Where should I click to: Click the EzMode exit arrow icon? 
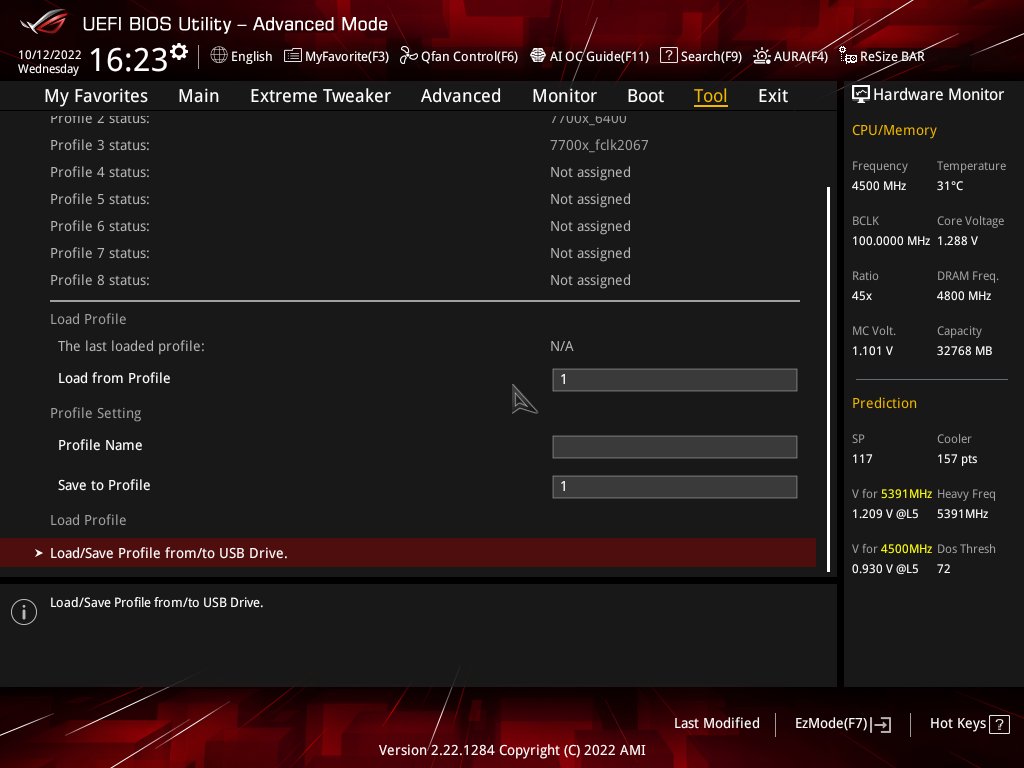pos(882,724)
